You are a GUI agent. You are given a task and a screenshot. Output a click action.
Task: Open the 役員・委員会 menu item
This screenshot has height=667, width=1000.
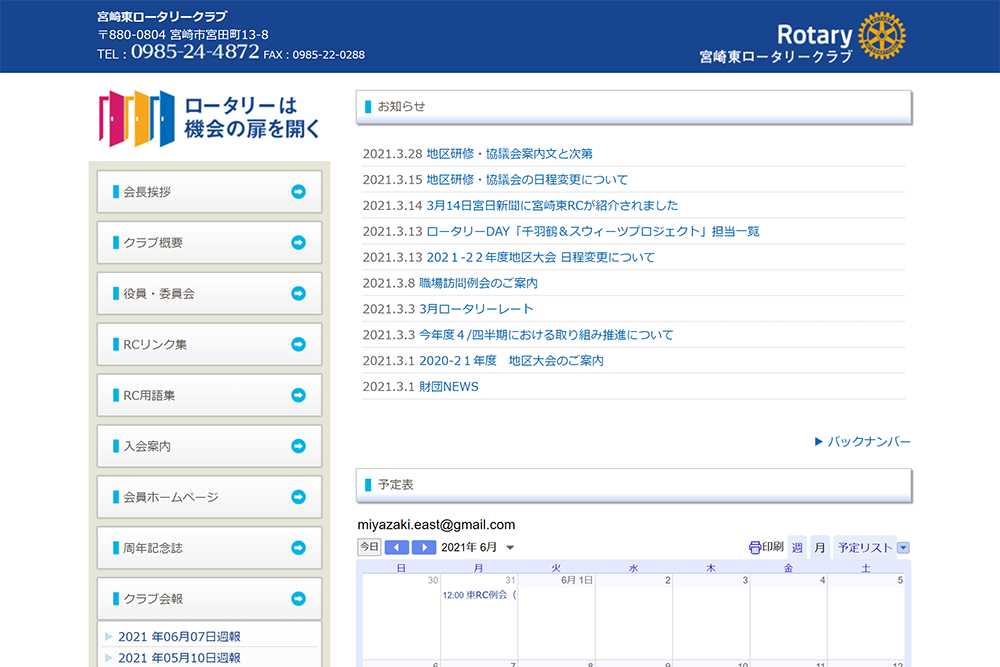[209, 293]
